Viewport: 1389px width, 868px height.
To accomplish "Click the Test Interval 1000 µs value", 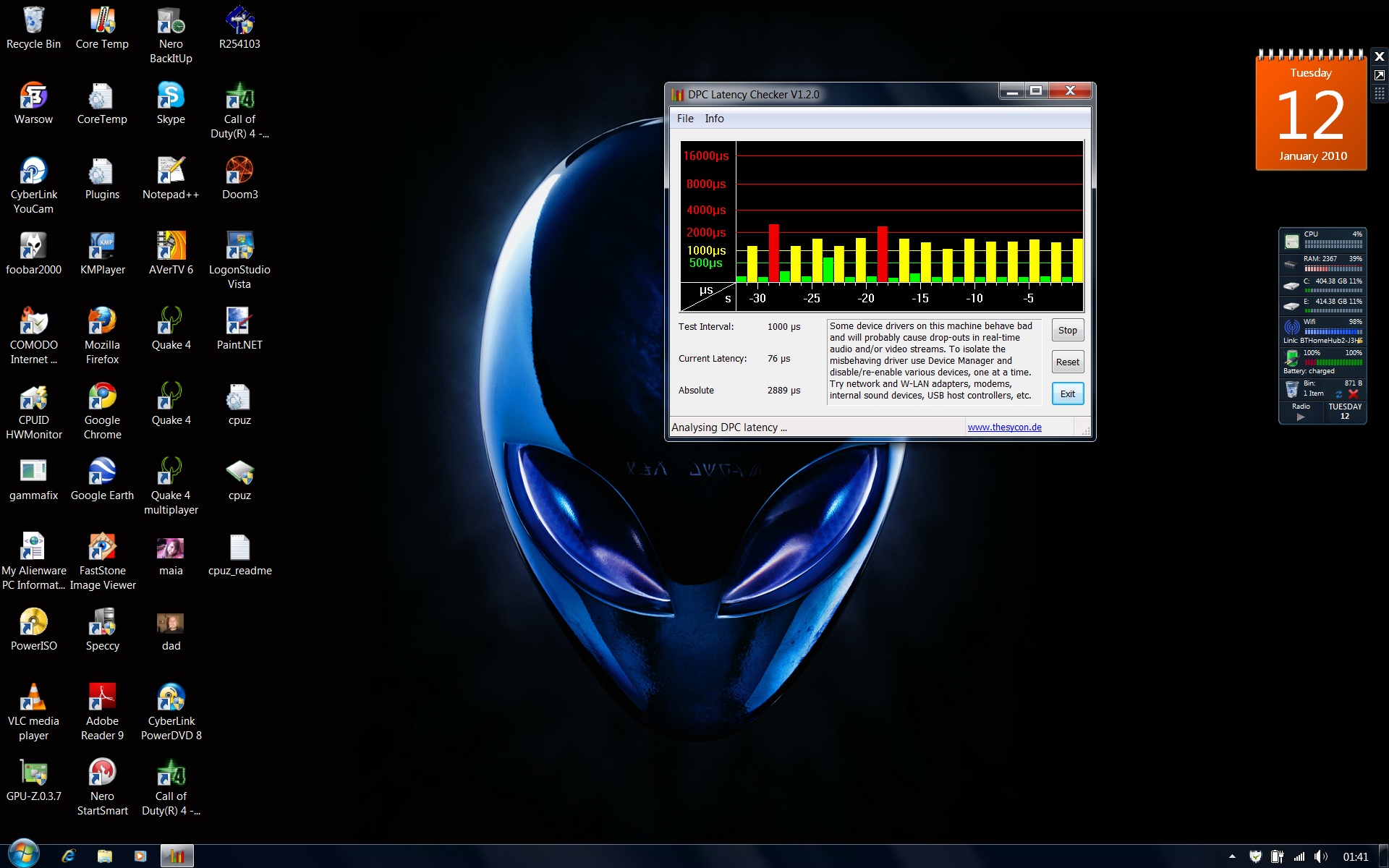I will 783,327.
